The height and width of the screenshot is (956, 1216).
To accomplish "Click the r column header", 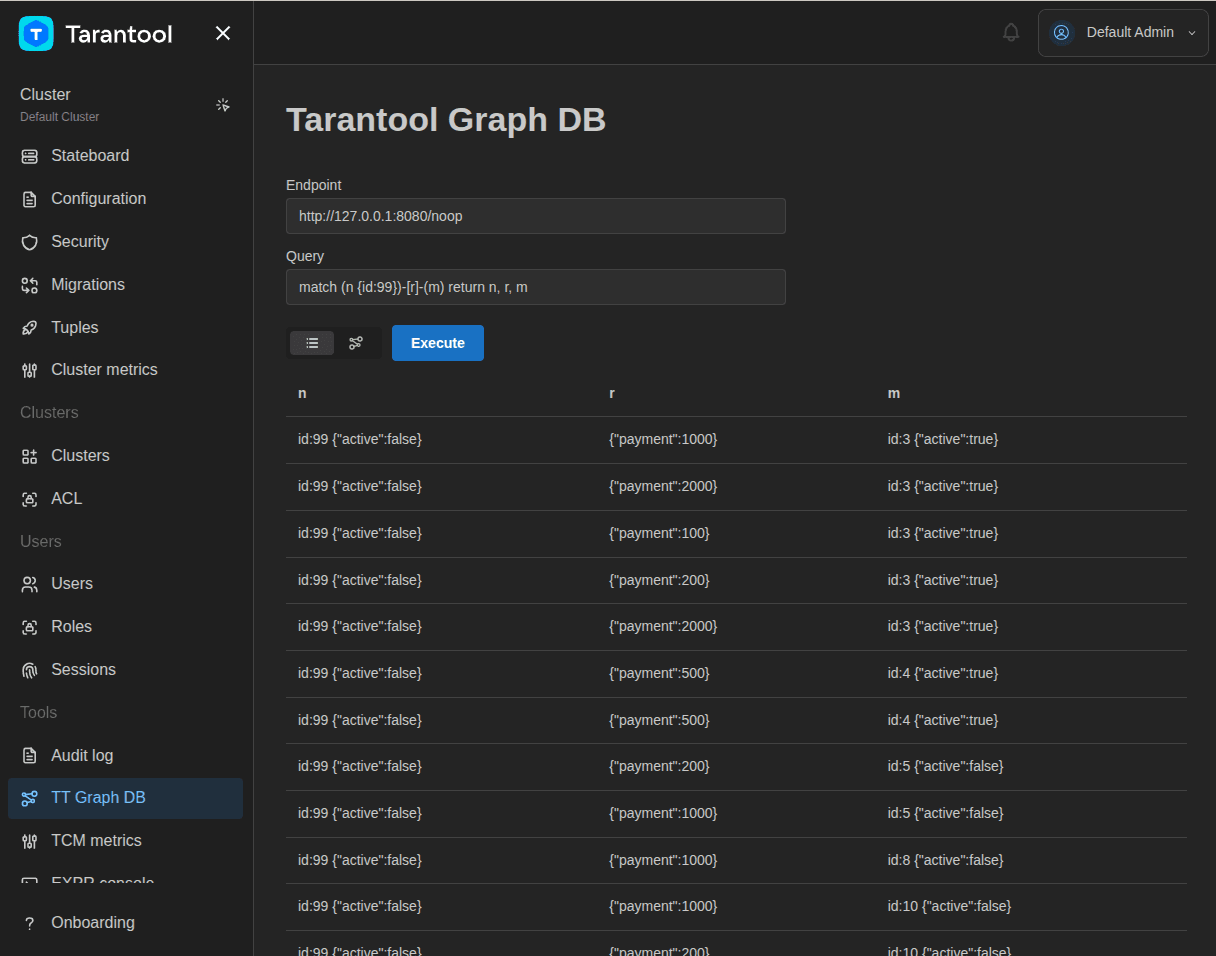I will (x=611, y=394).
